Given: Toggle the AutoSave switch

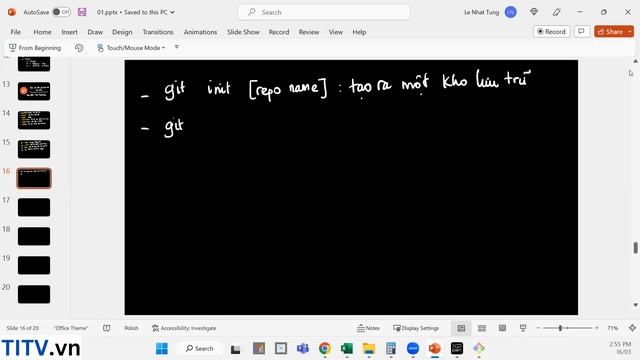Looking at the screenshot, I should click(61, 12).
